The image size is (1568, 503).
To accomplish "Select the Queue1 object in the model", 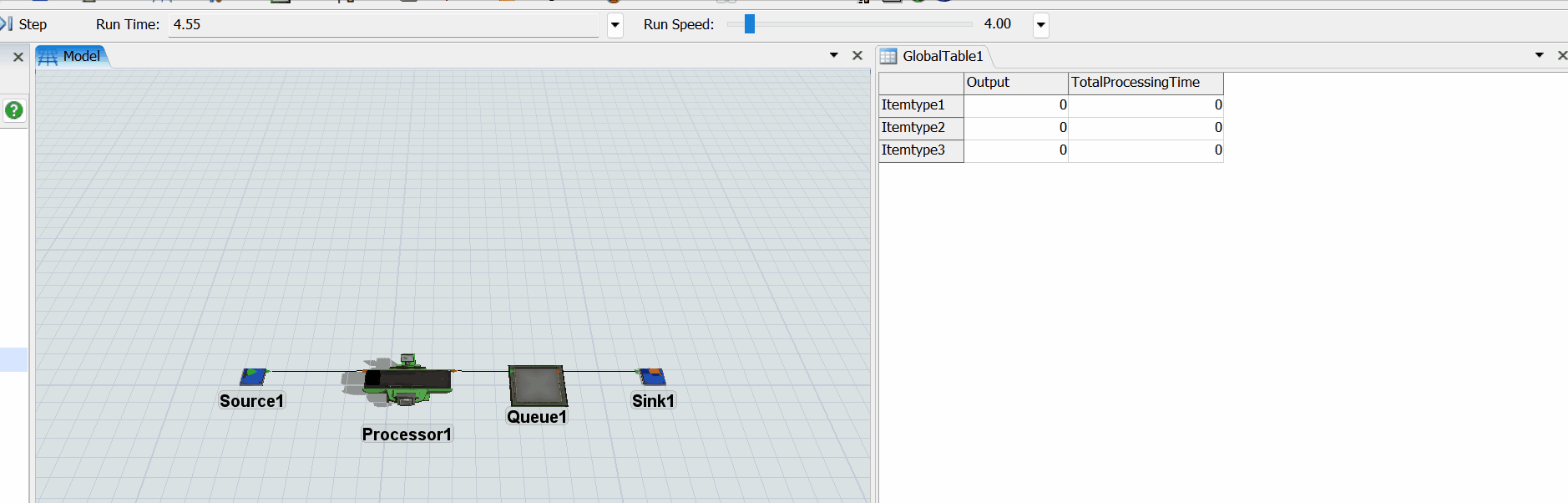I will (x=538, y=386).
